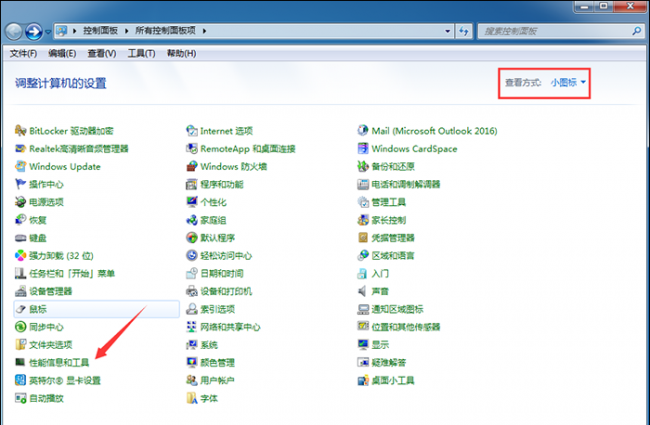Open the 疑难解答 link

pyautogui.click(x=388, y=363)
